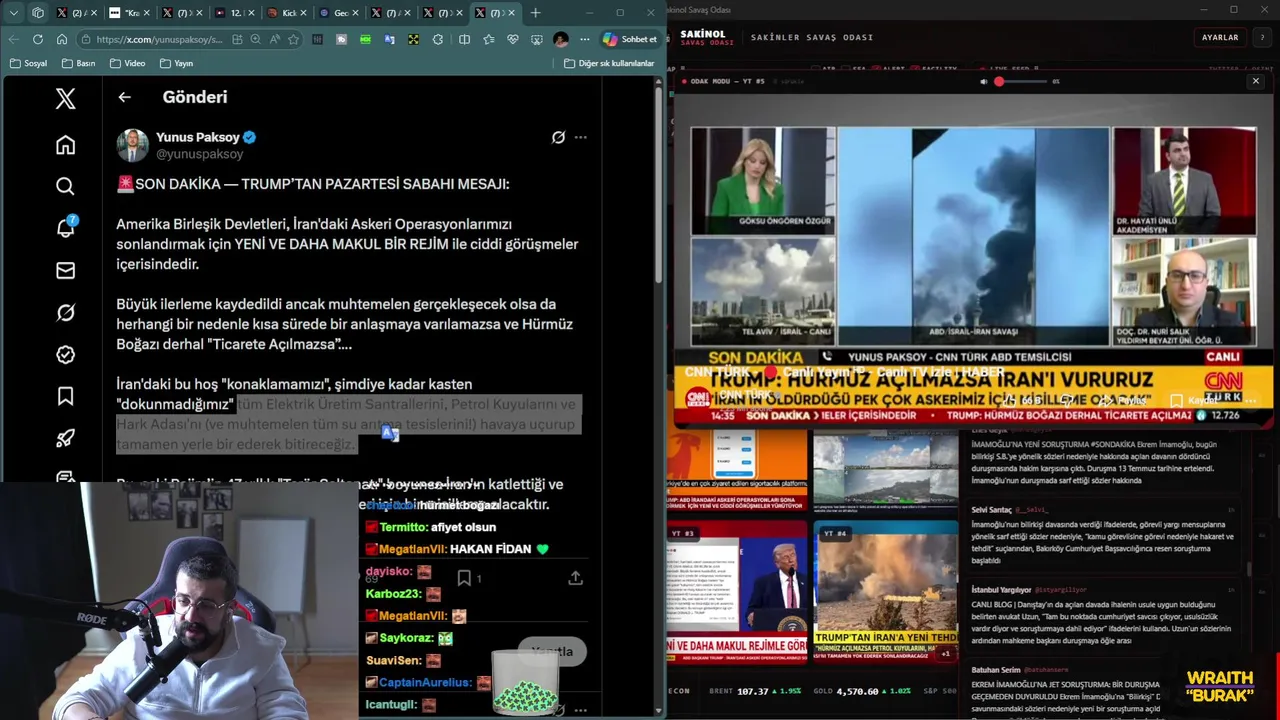Open Video bookmarks folder

tap(128, 63)
